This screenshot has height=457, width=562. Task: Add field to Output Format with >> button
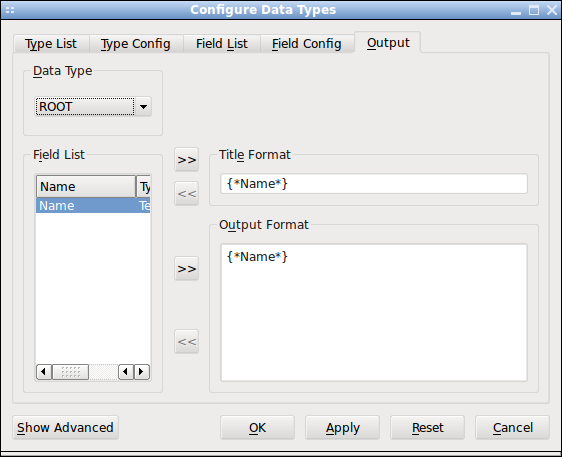187,268
